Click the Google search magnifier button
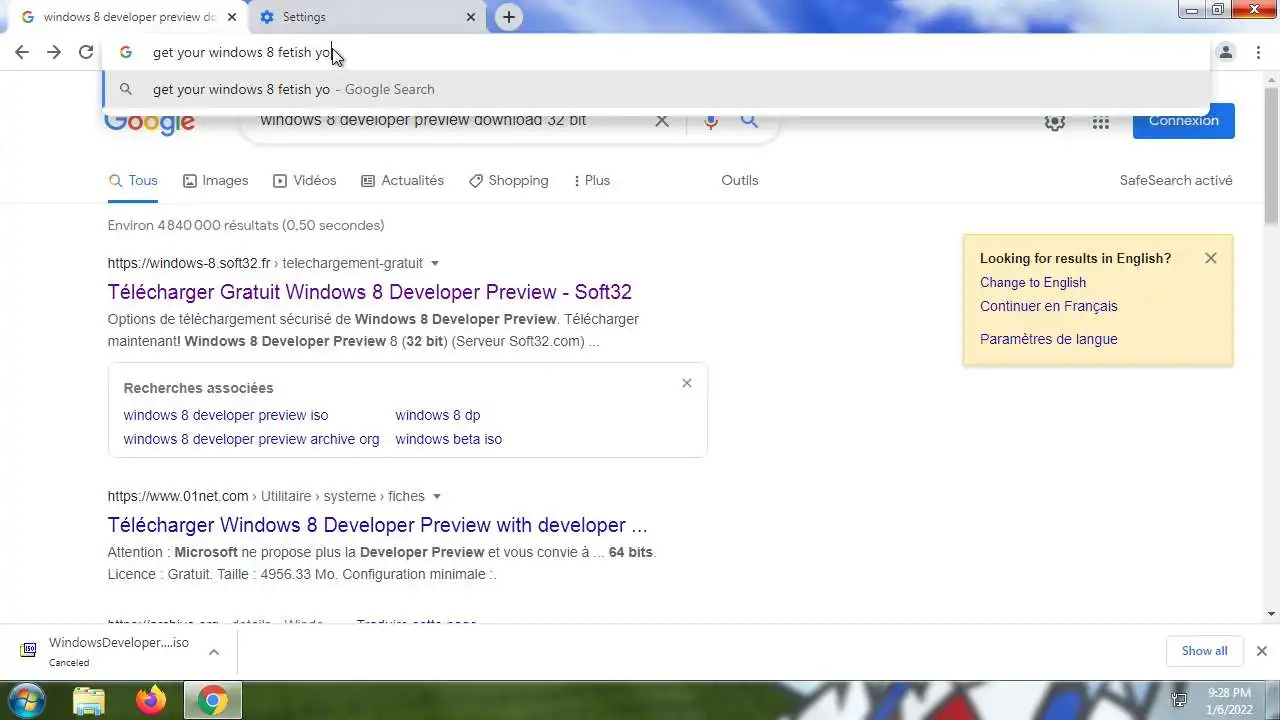 749,121
